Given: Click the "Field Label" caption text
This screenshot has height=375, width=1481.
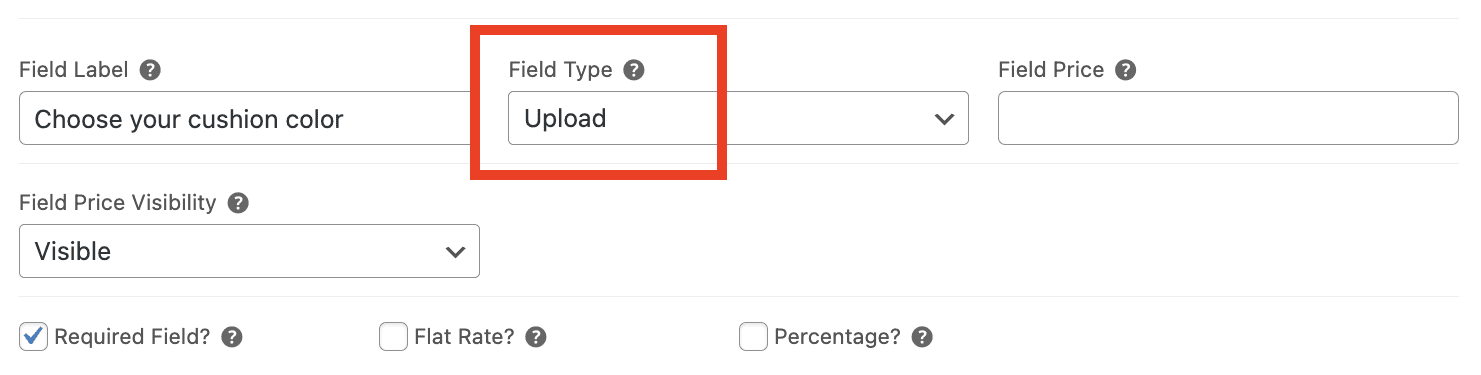Looking at the screenshot, I should click(x=74, y=70).
